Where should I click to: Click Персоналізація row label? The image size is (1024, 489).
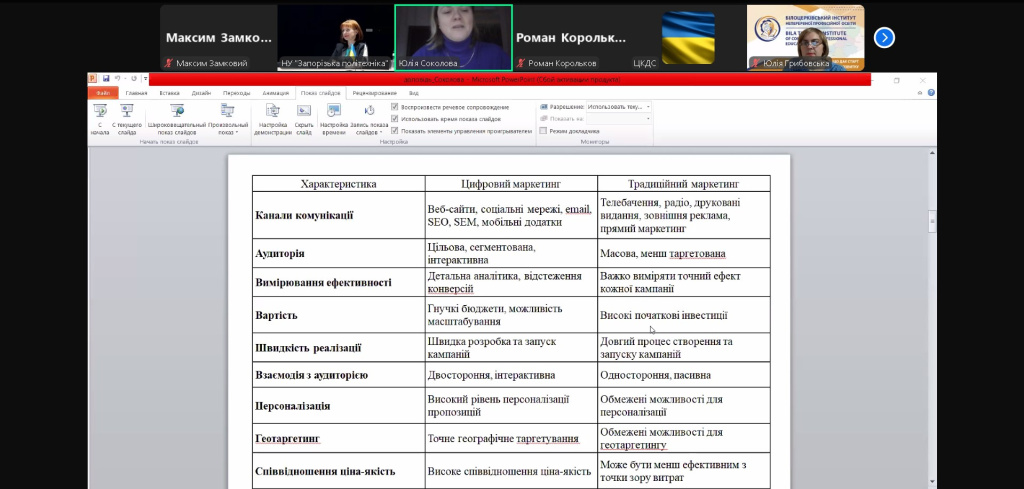[x=293, y=405]
